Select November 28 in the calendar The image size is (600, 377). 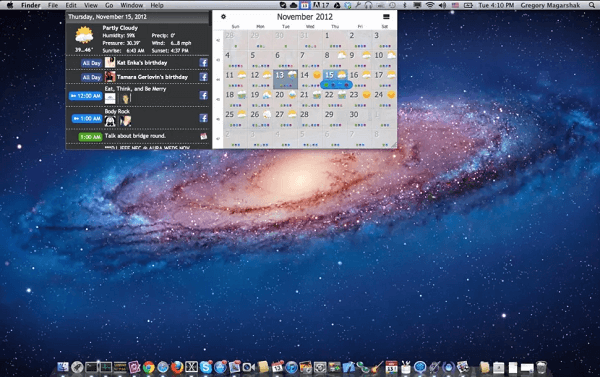pyautogui.click(x=310, y=119)
